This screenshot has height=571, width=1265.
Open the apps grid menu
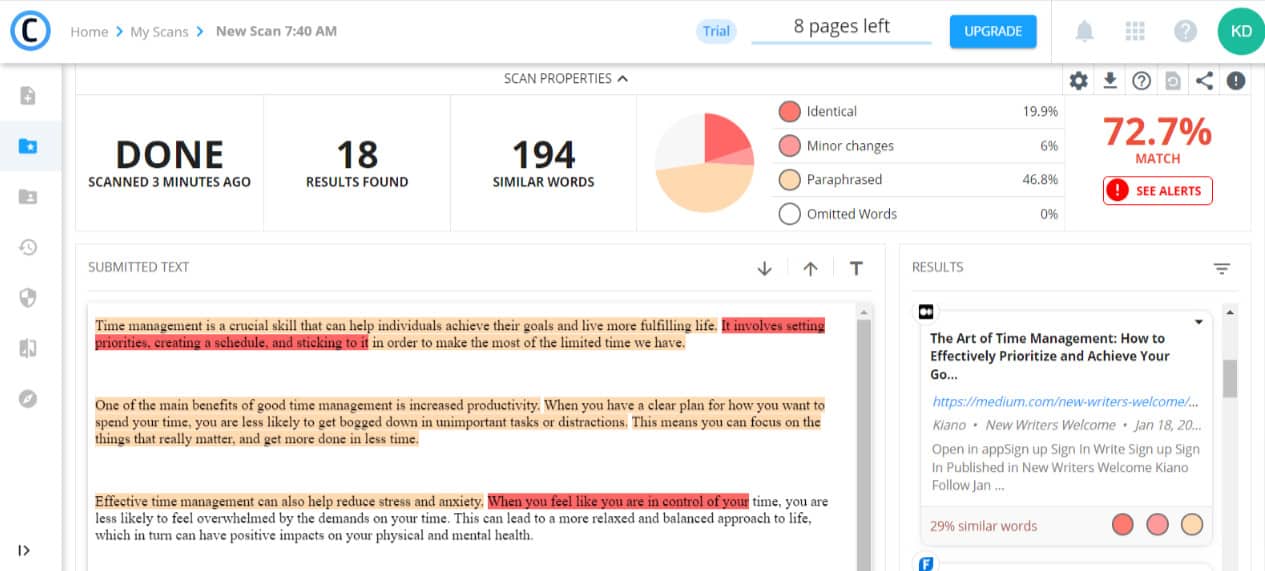click(1135, 31)
